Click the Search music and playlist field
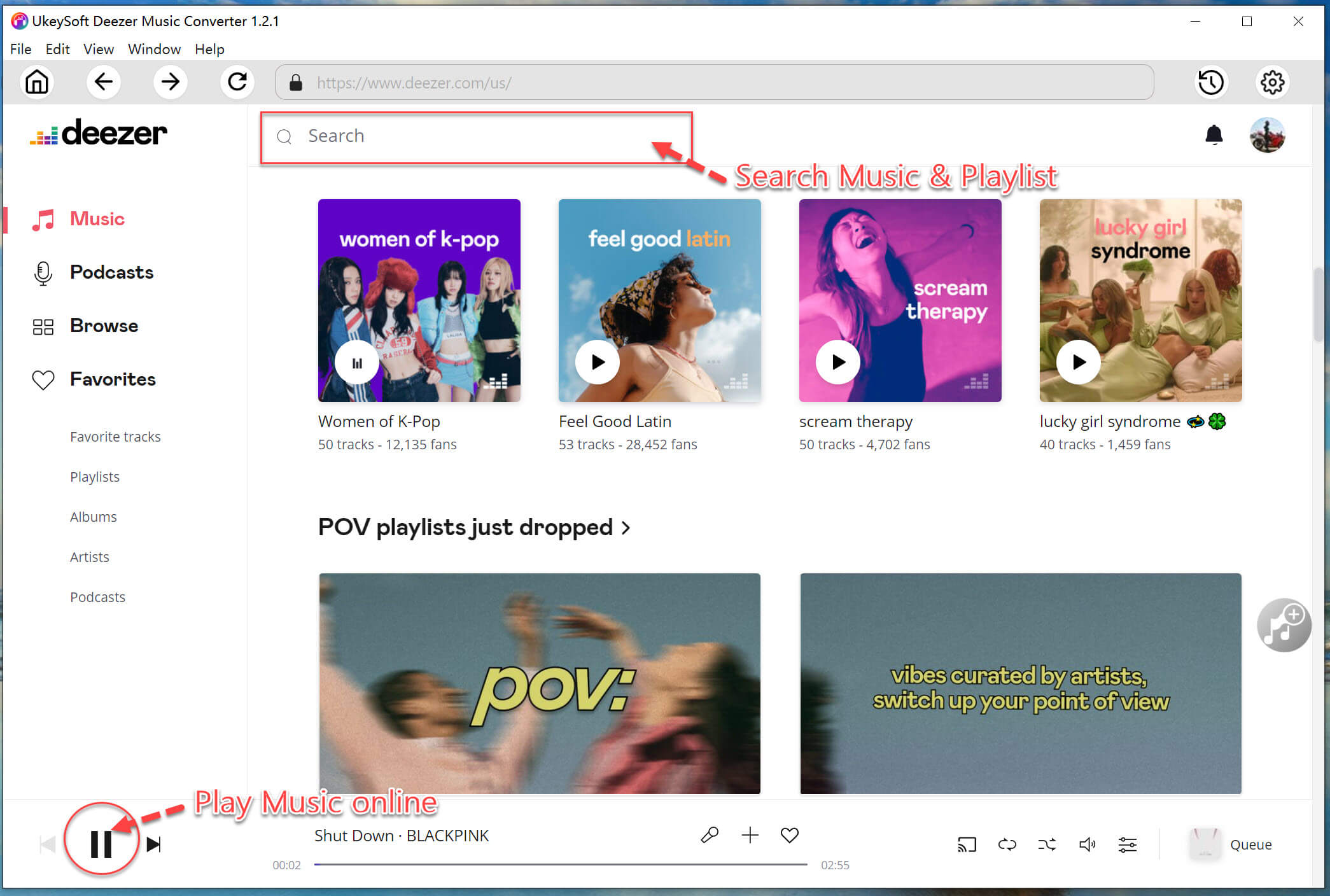This screenshot has height=896, width=1330. tap(479, 135)
